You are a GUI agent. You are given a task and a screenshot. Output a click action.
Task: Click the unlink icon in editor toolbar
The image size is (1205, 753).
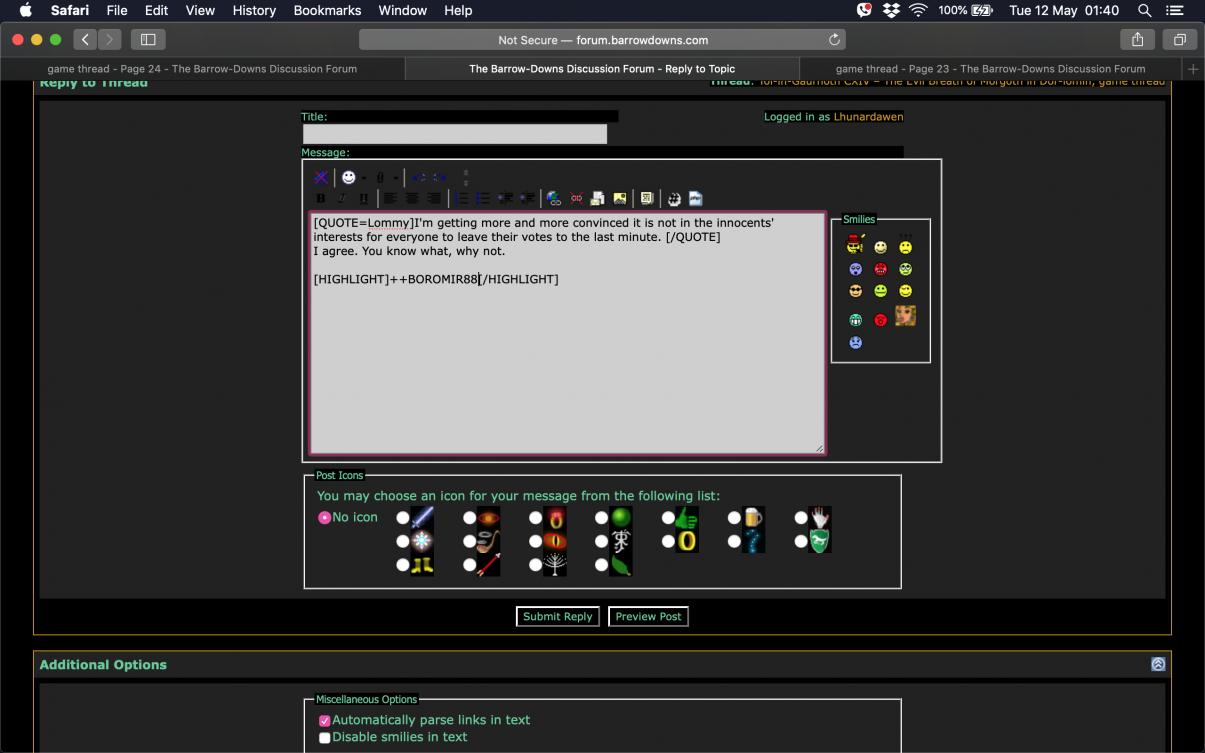click(576, 198)
